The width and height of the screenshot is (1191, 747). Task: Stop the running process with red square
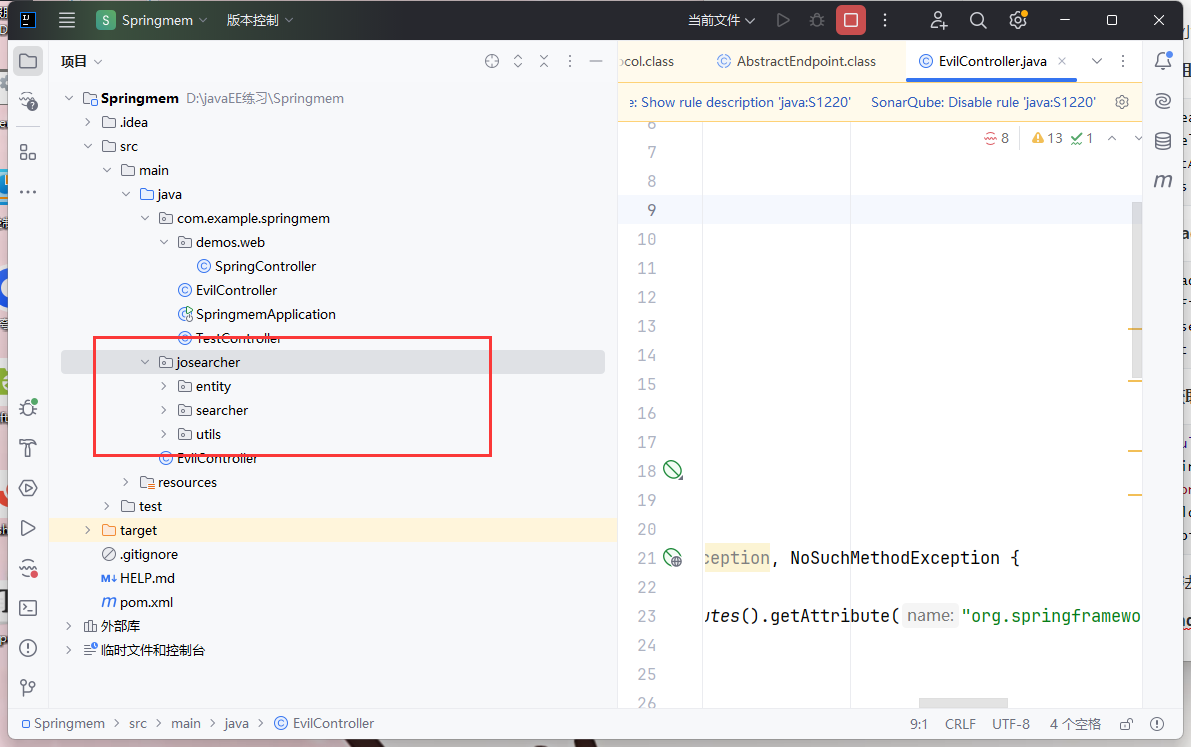point(851,20)
